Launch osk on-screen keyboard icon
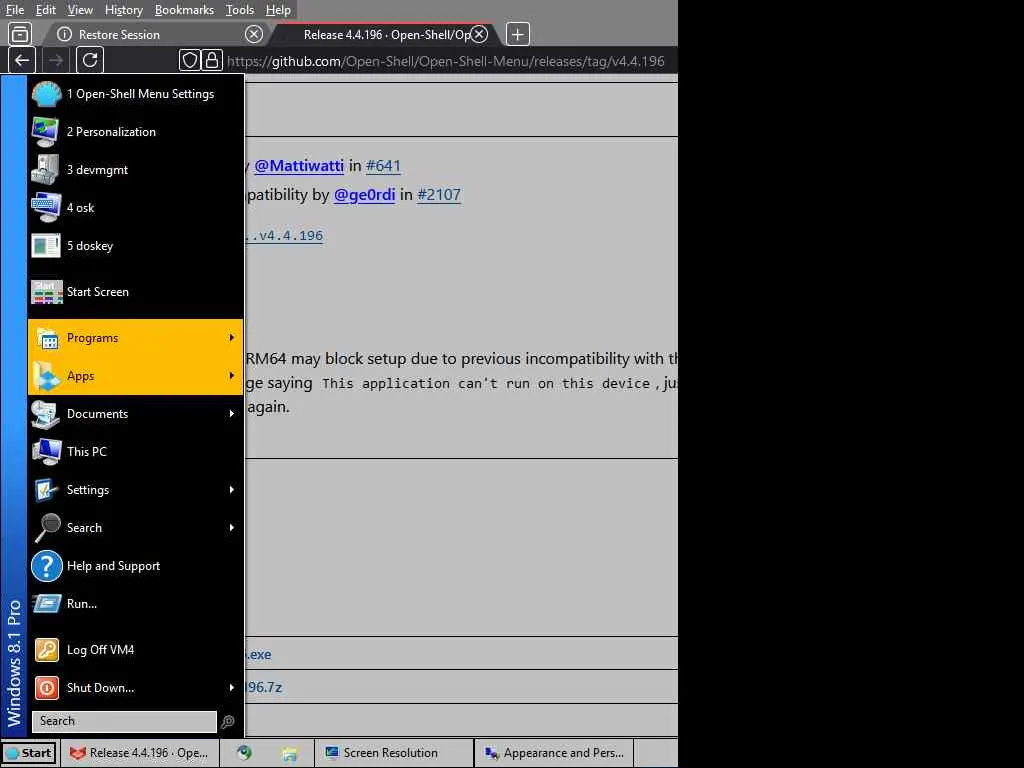 (x=46, y=208)
